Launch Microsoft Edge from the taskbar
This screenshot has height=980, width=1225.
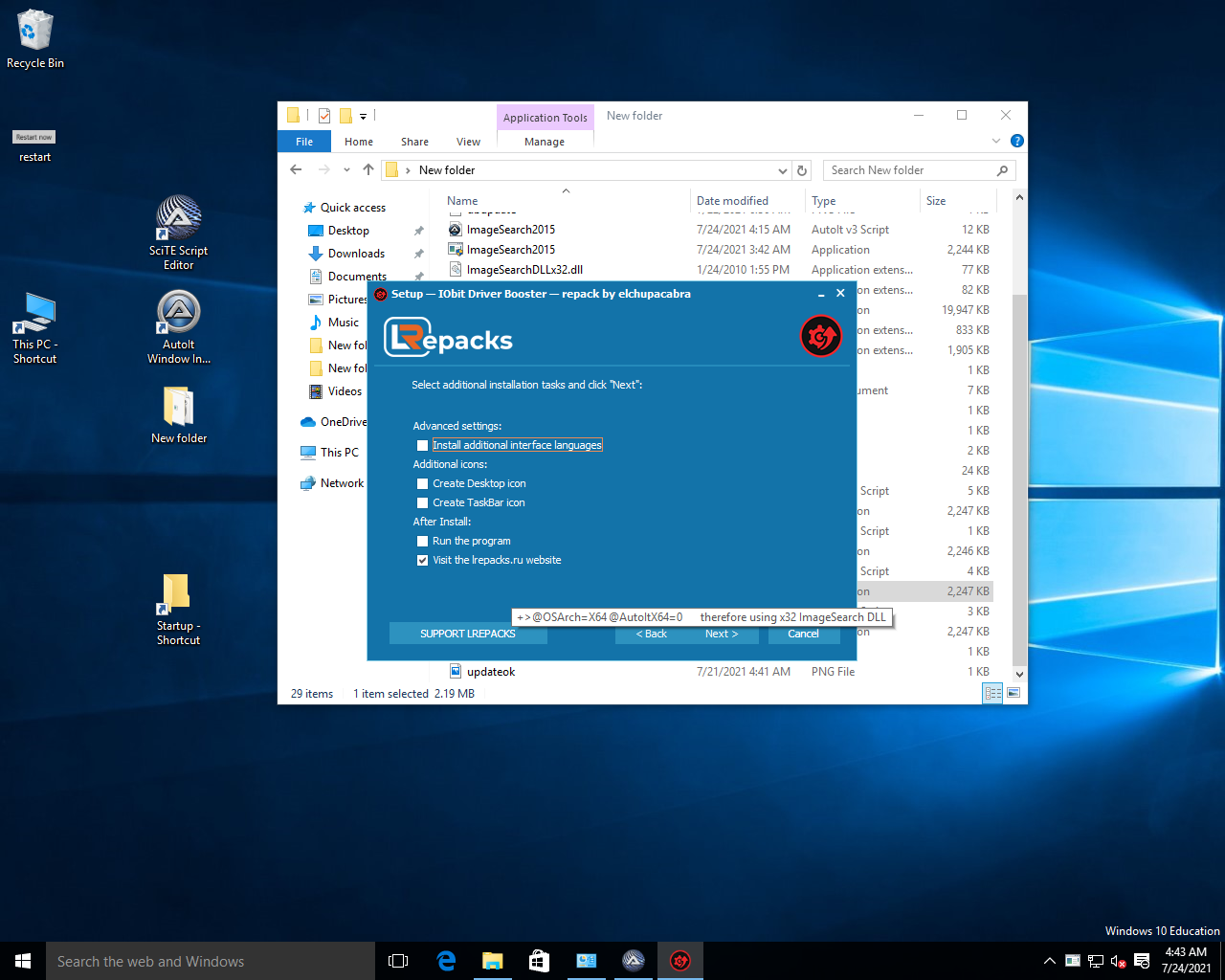pyautogui.click(x=446, y=961)
